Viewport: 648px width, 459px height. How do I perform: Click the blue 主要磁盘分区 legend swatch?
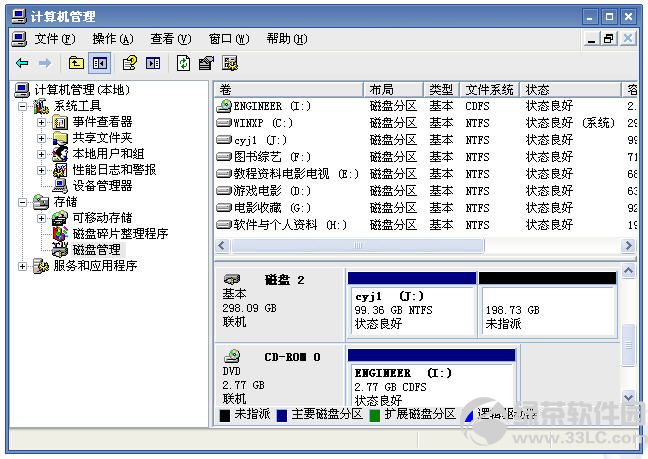(282, 414)
